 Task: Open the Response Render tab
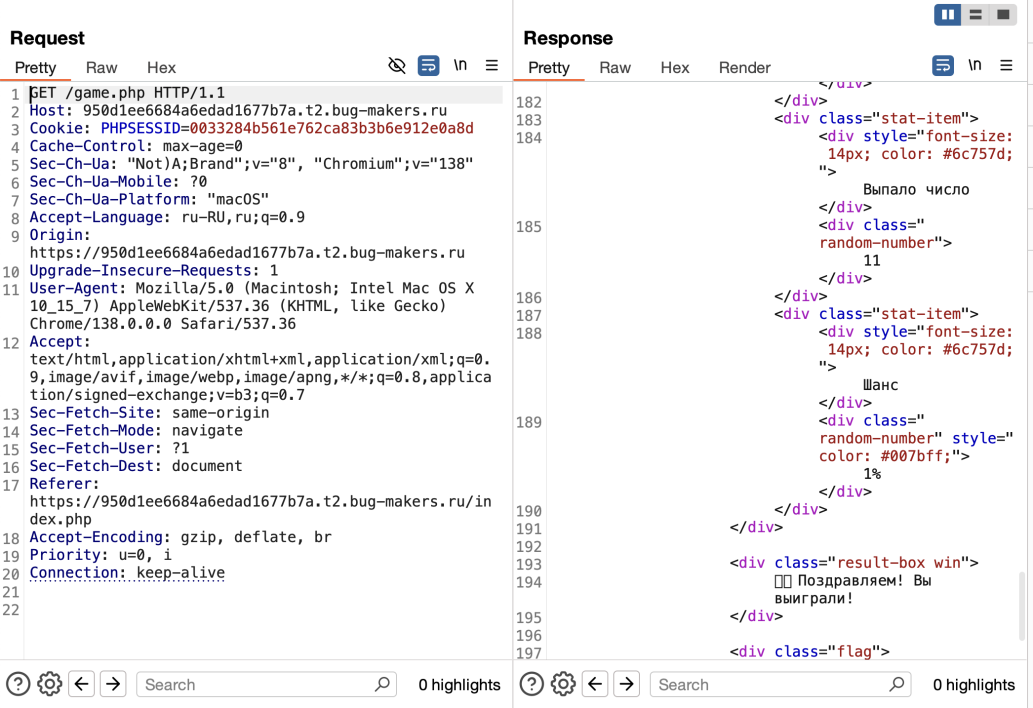click(744, 68)
